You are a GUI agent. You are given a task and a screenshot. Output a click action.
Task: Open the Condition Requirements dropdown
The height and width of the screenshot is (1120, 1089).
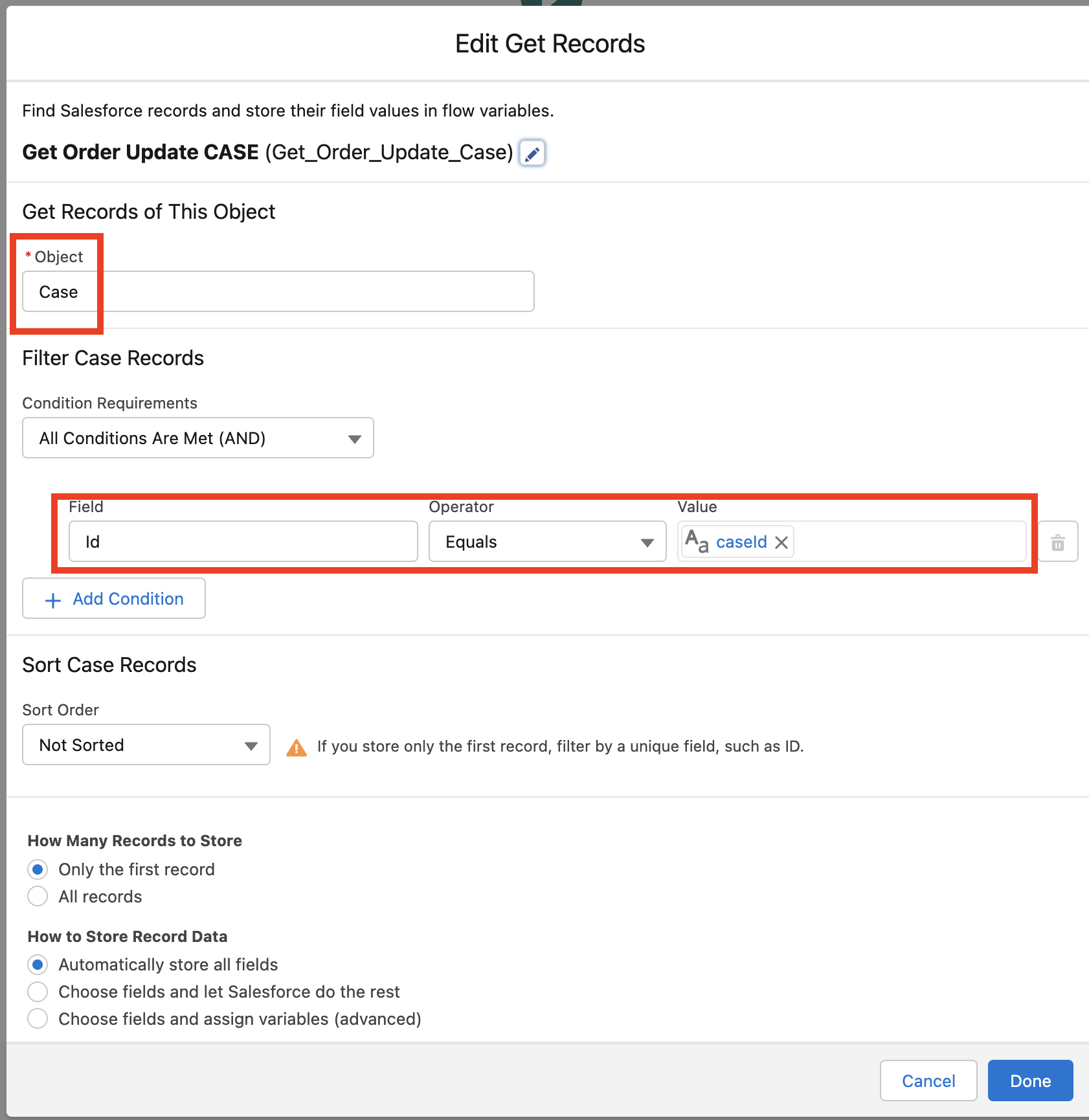click(197, 438)
